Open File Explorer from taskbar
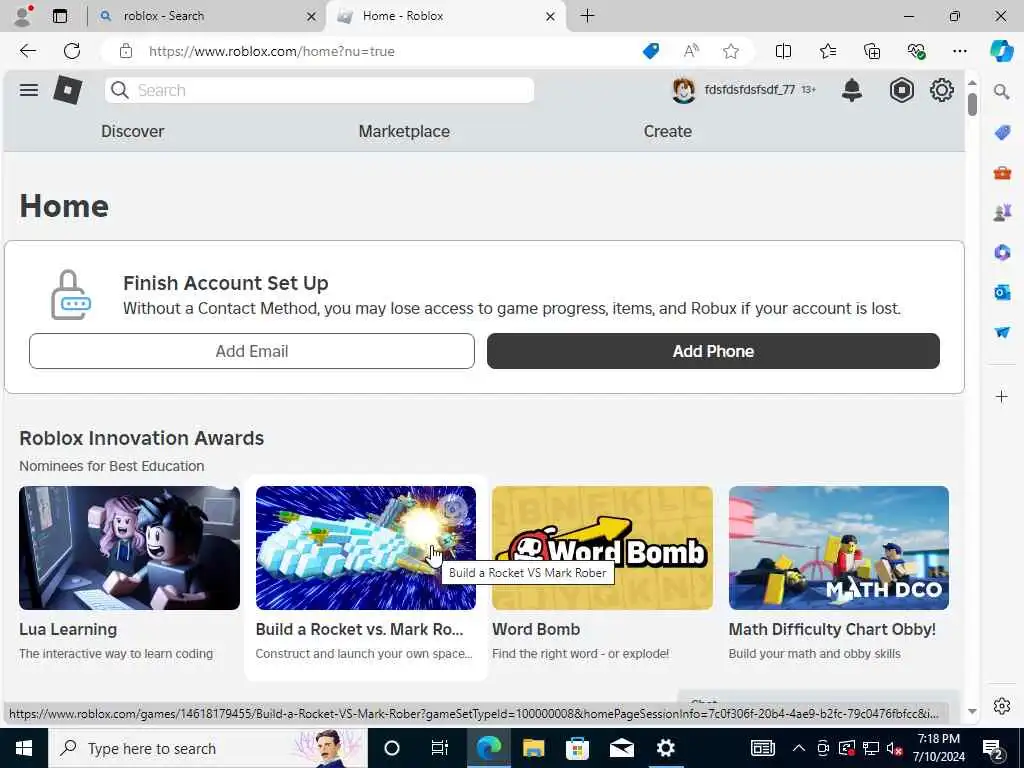 click(x=533, y=748)
